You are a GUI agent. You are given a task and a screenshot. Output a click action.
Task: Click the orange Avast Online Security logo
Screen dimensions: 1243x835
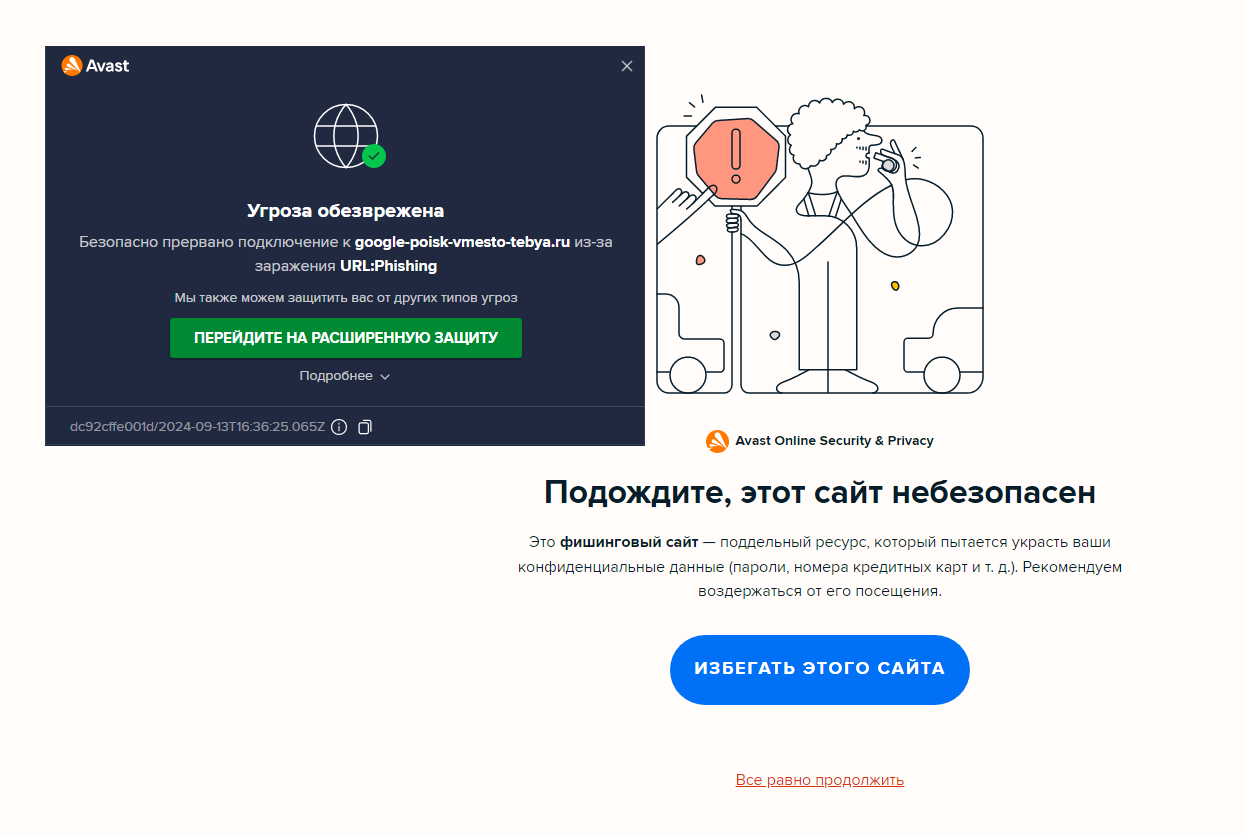717,441
